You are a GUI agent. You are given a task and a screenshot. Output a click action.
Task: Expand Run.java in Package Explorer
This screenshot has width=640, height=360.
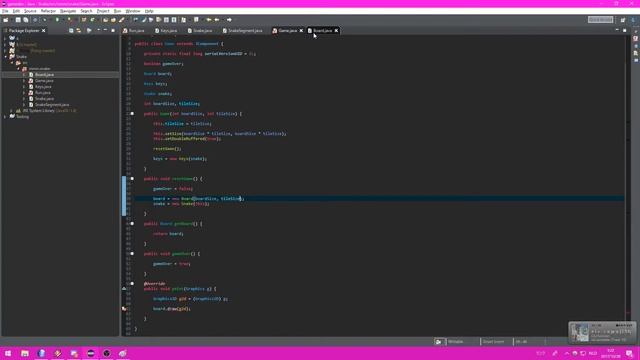point(24,93)
